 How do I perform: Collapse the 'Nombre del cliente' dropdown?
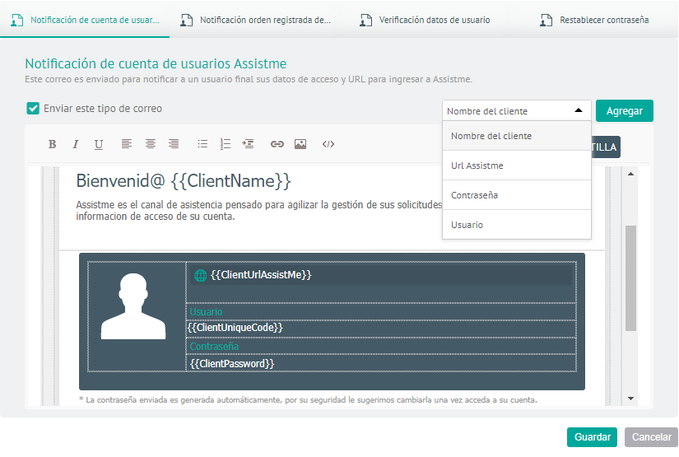(x=517, y=111)
